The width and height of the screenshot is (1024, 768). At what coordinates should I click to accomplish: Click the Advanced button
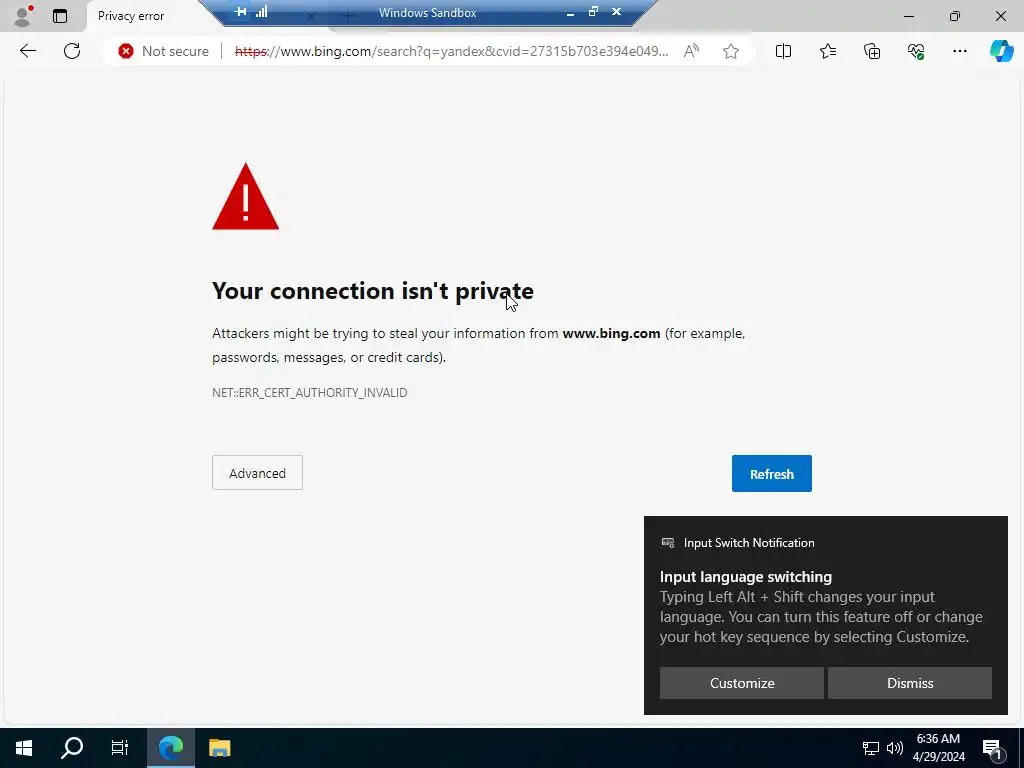coord(257,473)
